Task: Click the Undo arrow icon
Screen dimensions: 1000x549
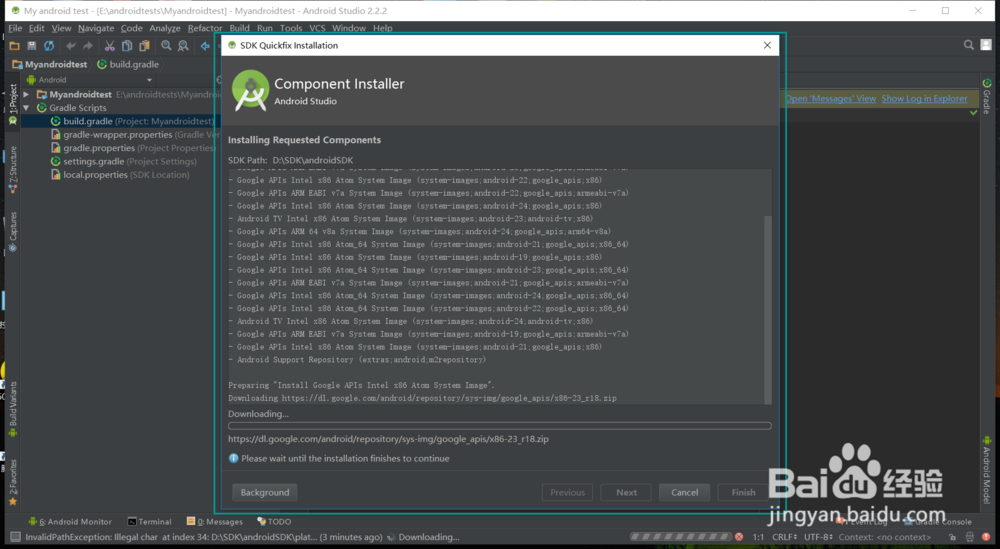Action: pyautogui.click(x=71, y=46)
